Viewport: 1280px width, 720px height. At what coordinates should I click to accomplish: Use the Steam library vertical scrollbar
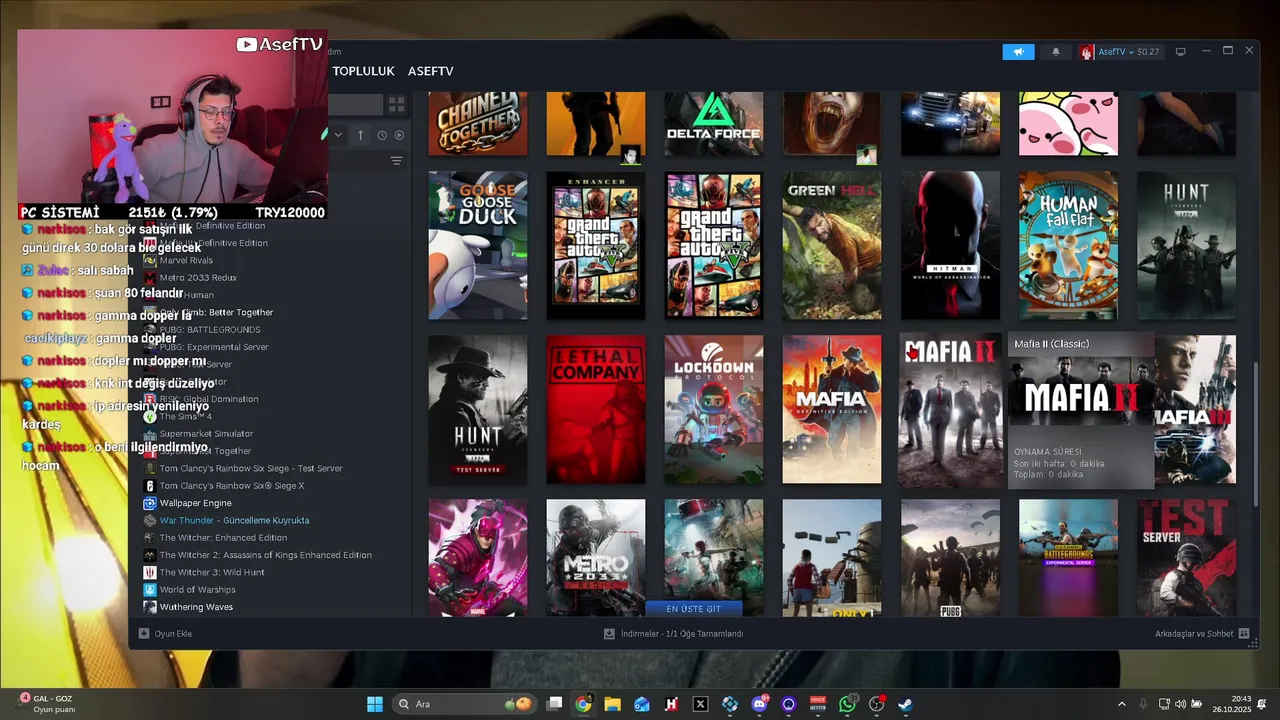click(x=1257, y=433)
